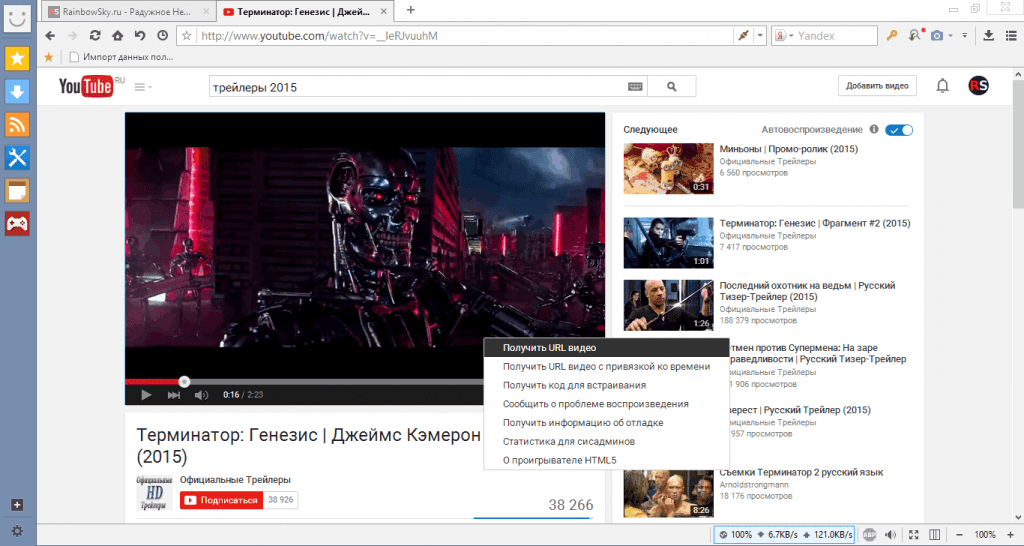
Task: Click the video progress bar scrubber
Action: pyautogui.click(x=184, y=381)
